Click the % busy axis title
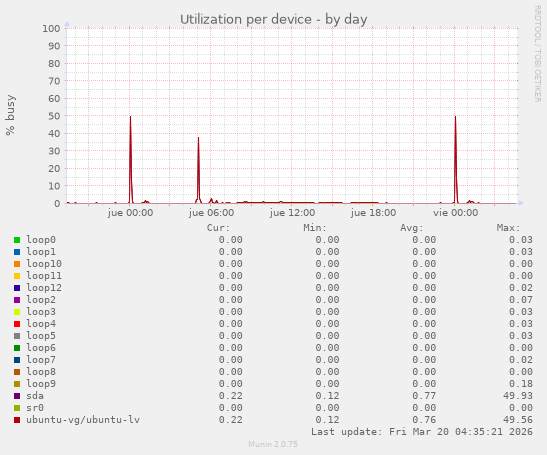The image size is (547, 455). [10, 115]
